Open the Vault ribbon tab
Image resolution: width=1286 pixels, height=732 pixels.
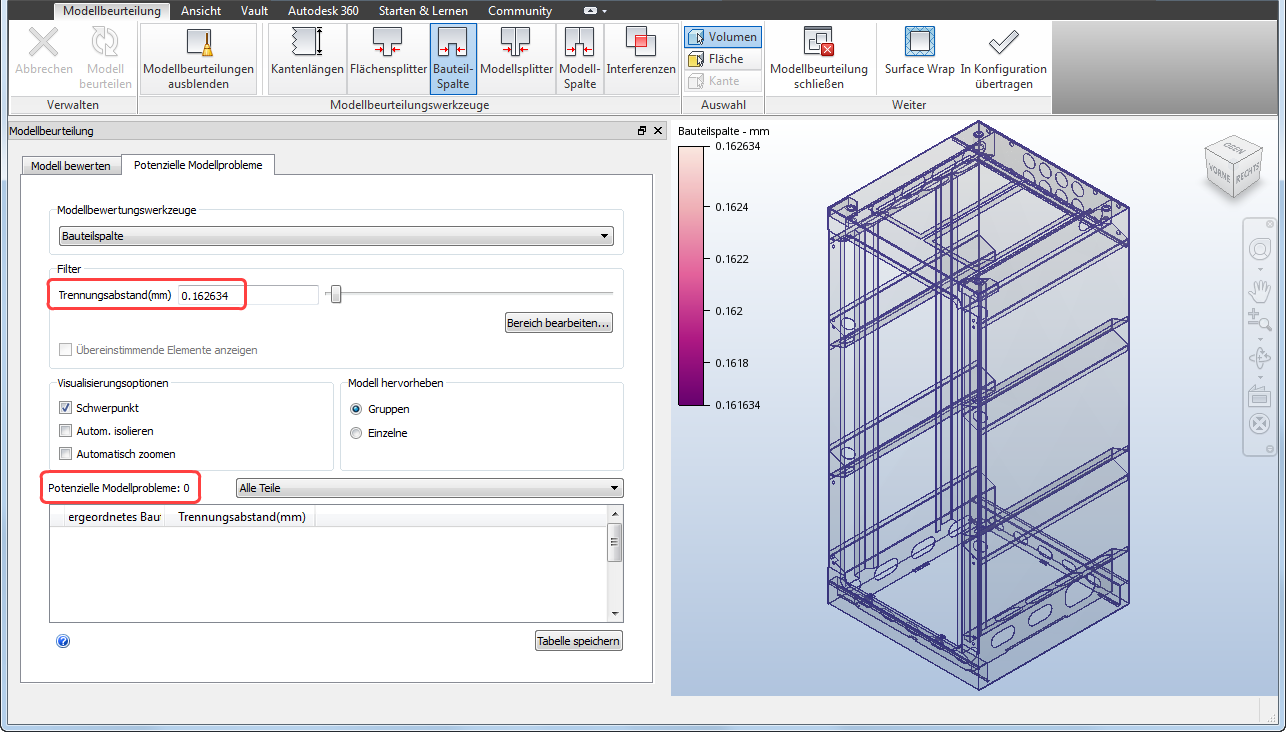[x=254, y=11]
